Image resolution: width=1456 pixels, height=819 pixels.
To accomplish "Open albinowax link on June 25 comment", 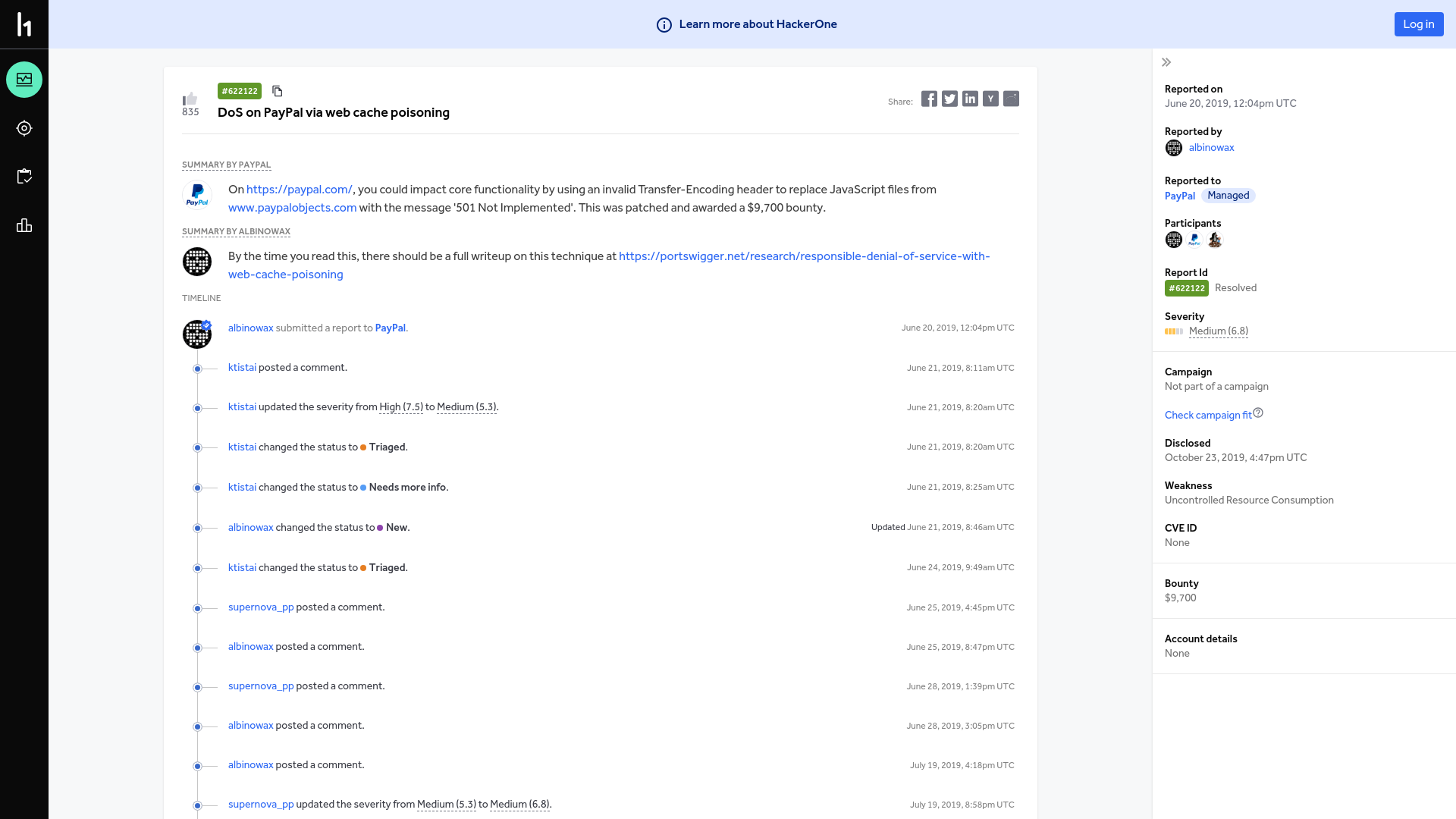I will coord(250,647).
